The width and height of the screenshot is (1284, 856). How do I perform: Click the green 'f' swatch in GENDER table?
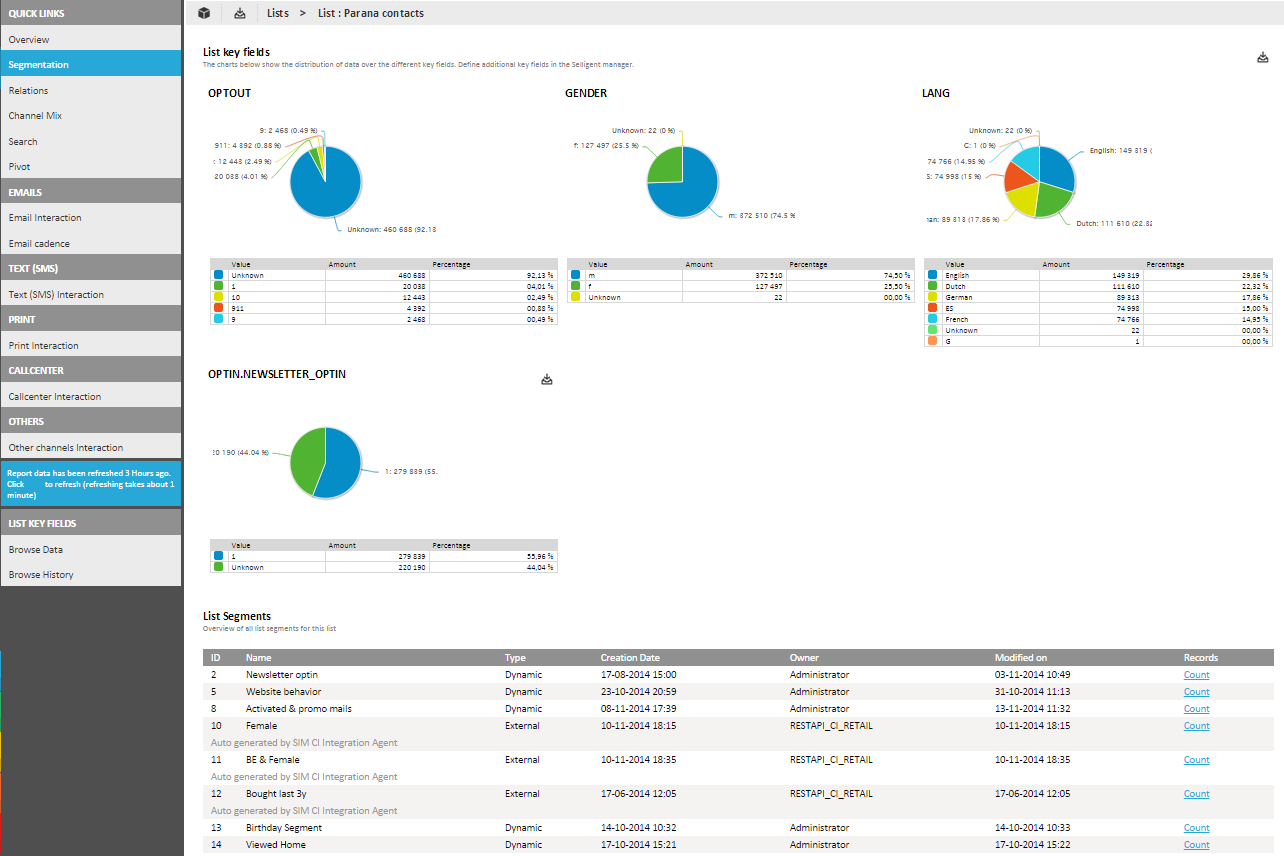[x=576, y=286]
